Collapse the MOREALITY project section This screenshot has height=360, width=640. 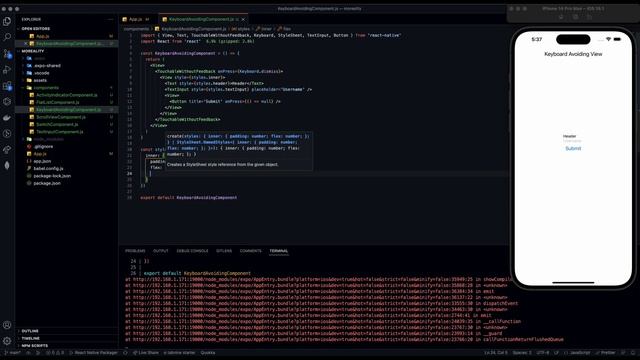33,51
